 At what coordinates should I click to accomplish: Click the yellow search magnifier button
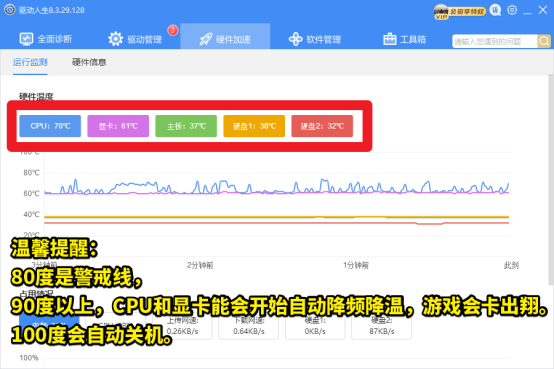pos(544,41)
